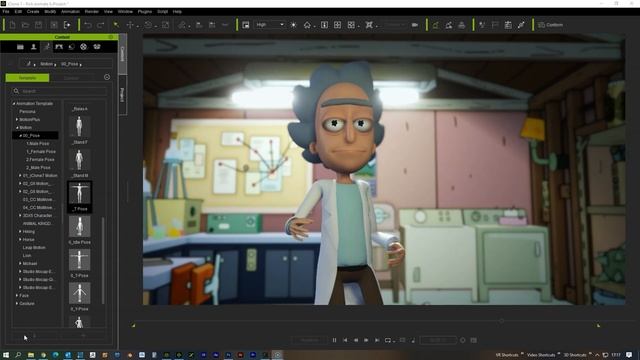The image size is (640, 360).
Task: Click the Save Project icon
Action: (x=38, y=25)
